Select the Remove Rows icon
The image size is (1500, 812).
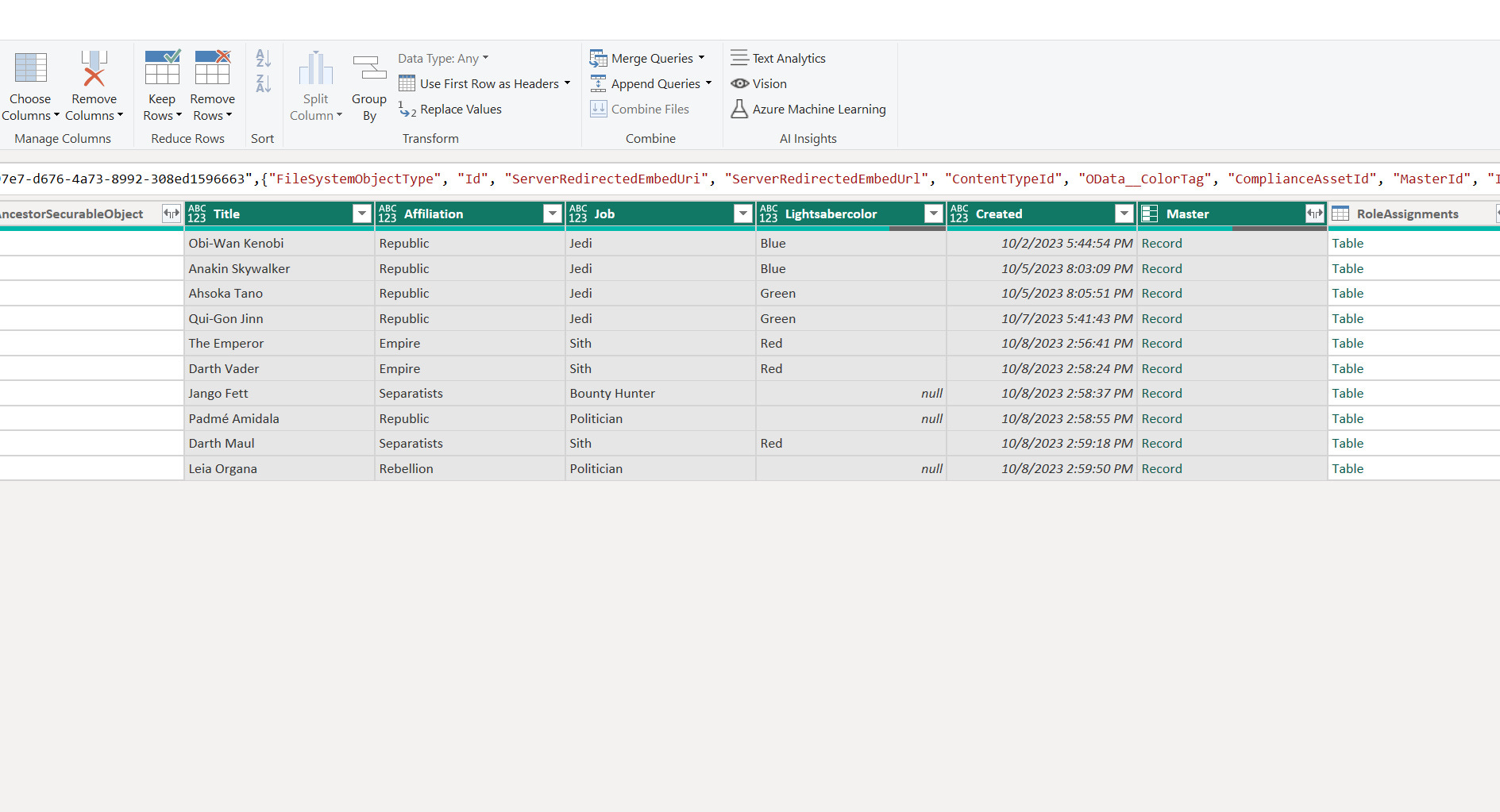click(x=213, y=67)
